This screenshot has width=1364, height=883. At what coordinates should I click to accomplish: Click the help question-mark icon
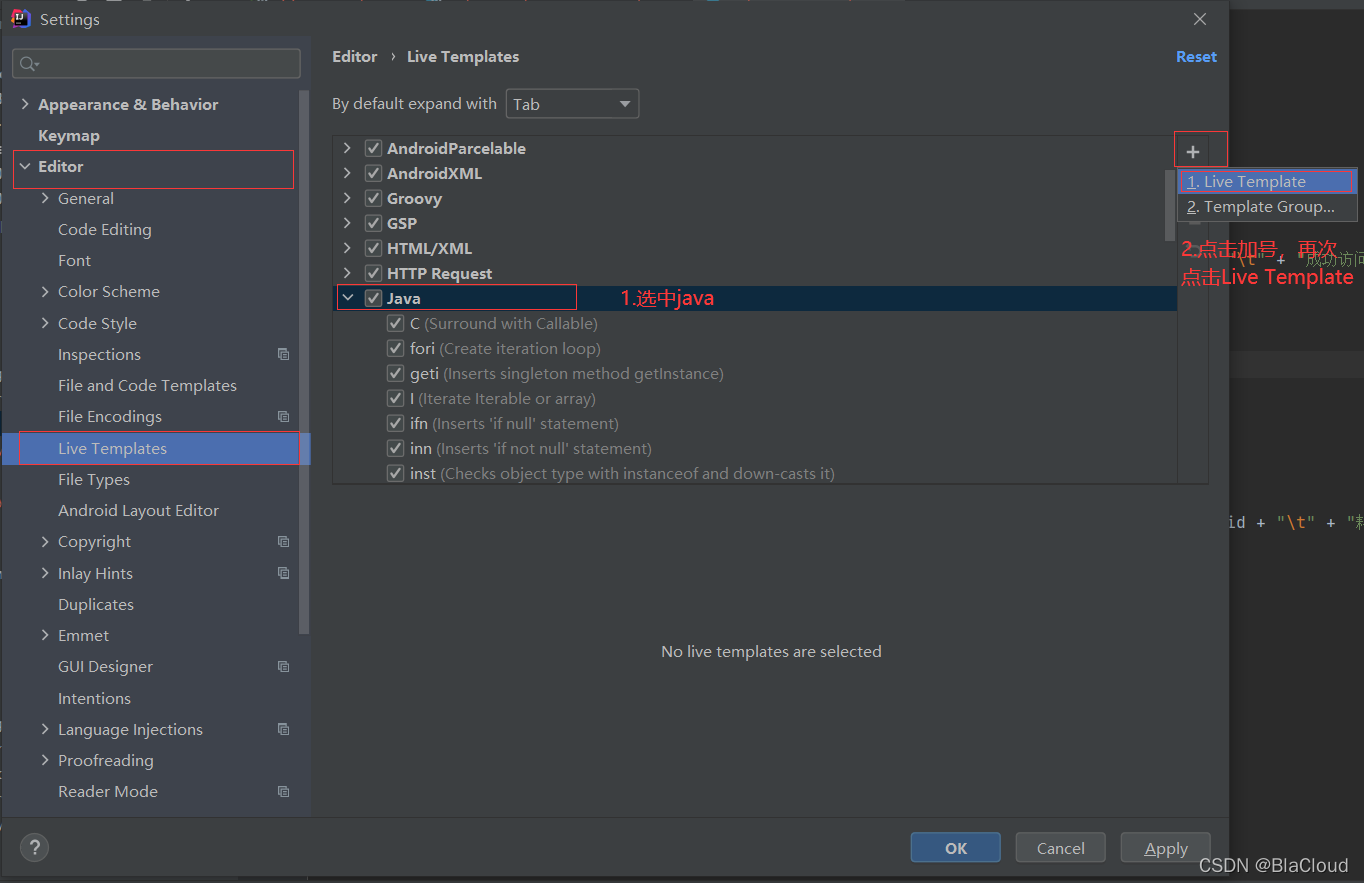click(34, 847)
